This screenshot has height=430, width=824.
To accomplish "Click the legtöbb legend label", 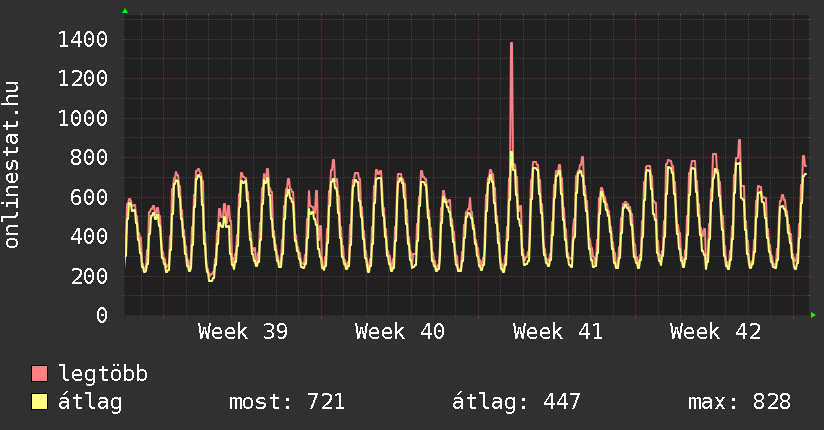I will click(103, 374).
